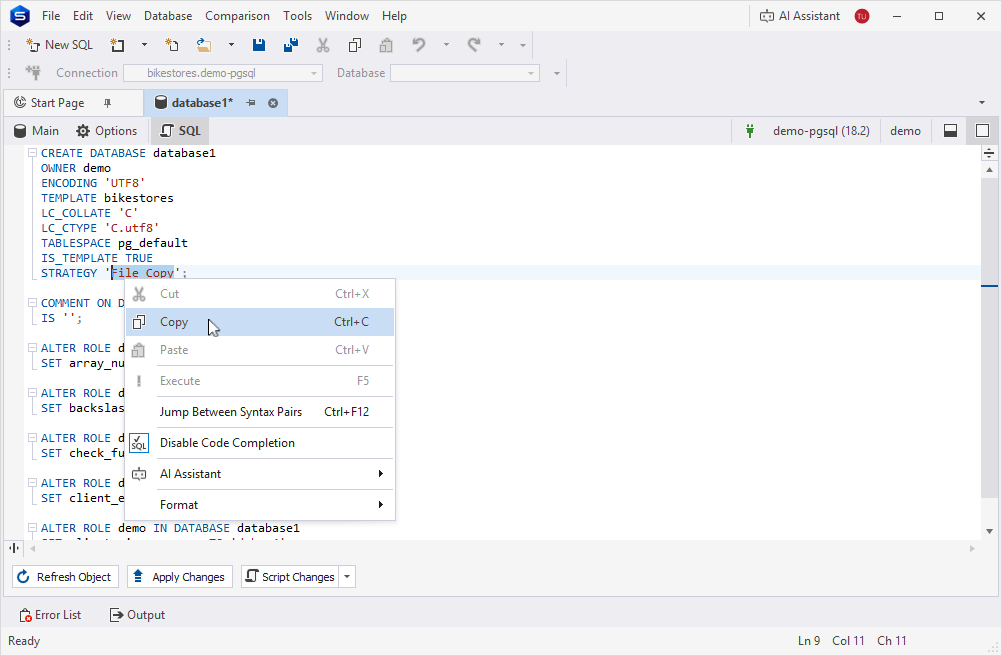Click the horizontal split view icon
The image size is (1002, 656).
click(14, 548)
